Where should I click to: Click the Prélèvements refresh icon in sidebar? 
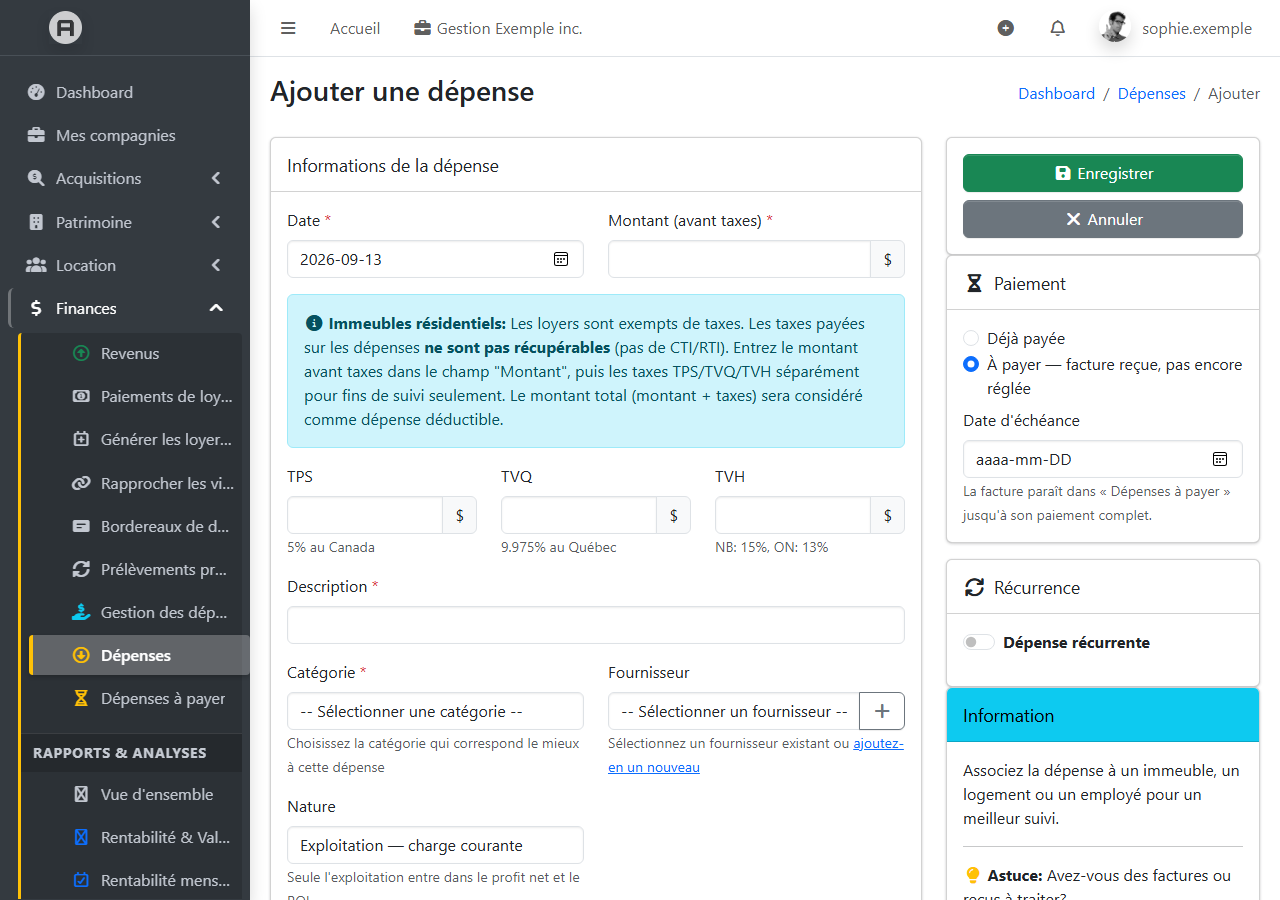tap(81, 569)
